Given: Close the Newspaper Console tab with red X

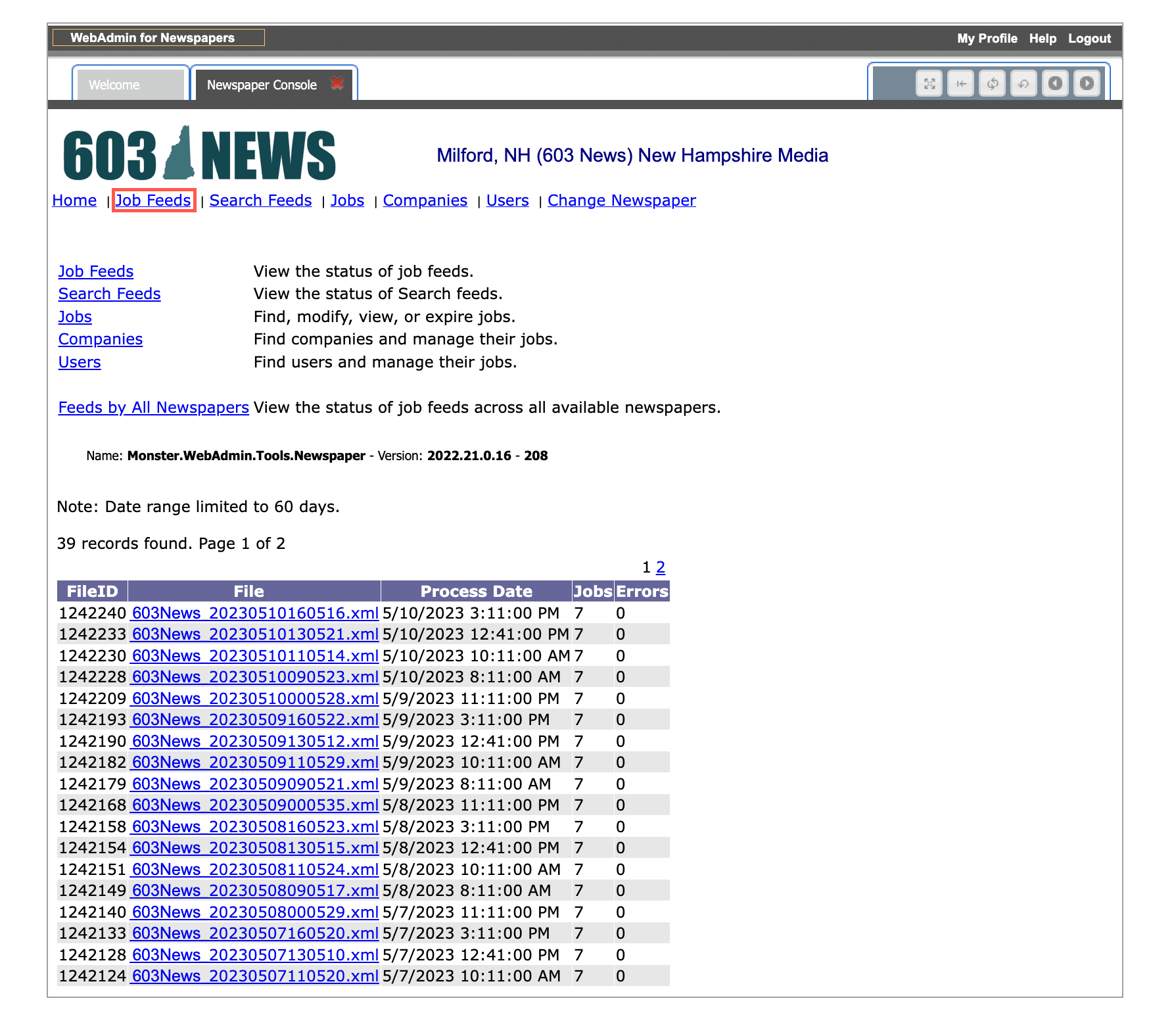Looking at the screenshot, I should click(337, 83).
